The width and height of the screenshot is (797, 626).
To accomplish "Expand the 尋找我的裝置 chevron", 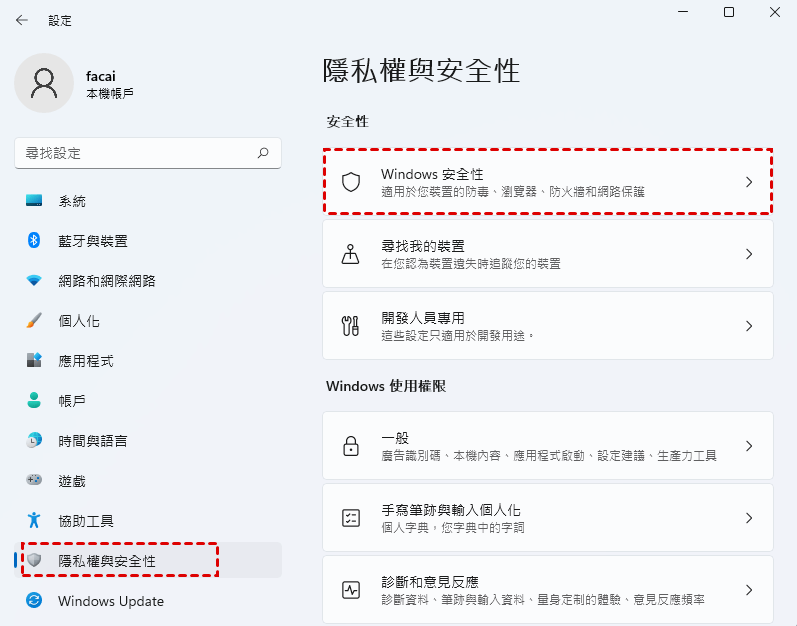I will point(749,254).
